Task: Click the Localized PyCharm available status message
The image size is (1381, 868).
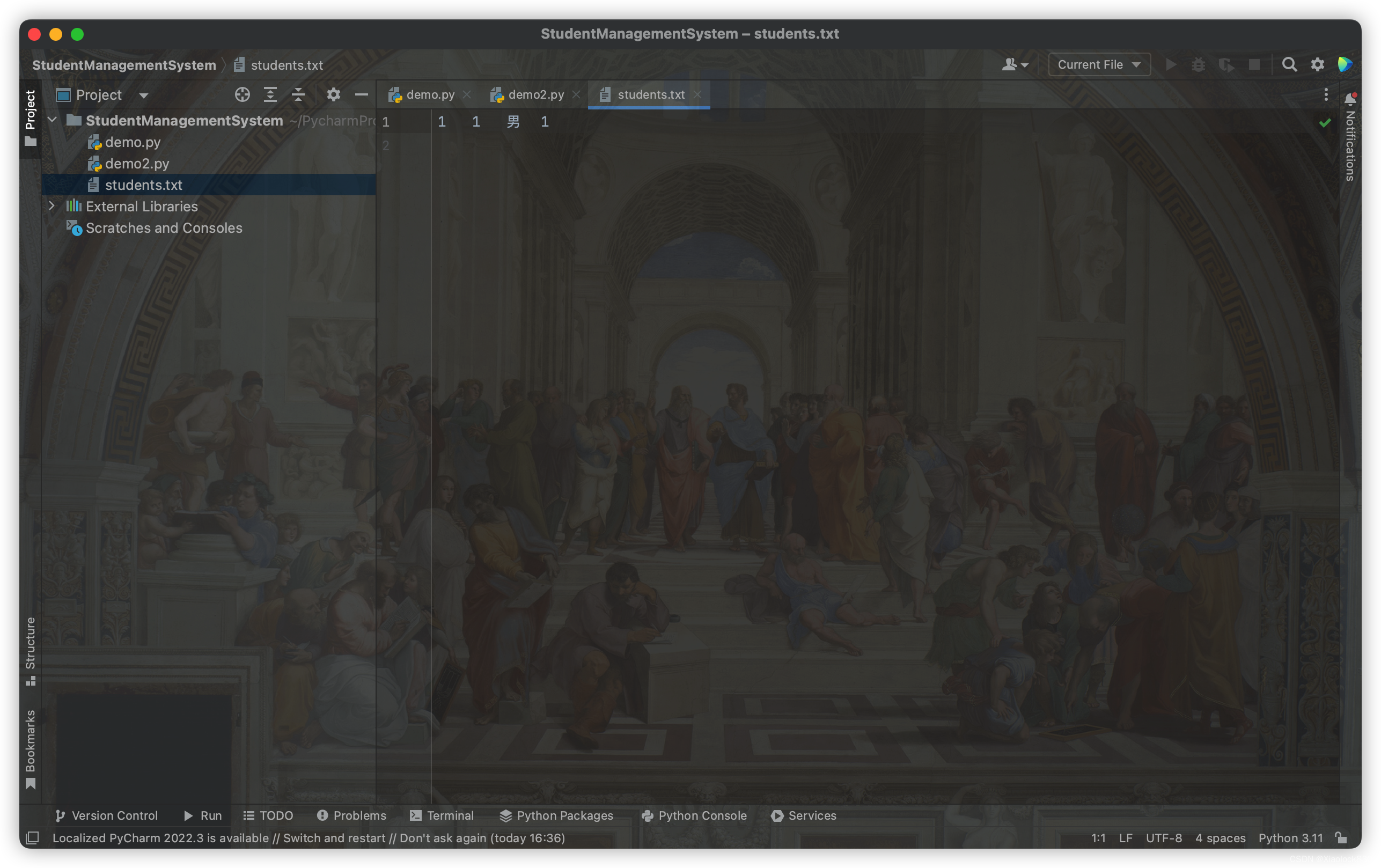Action: point(308,837)
